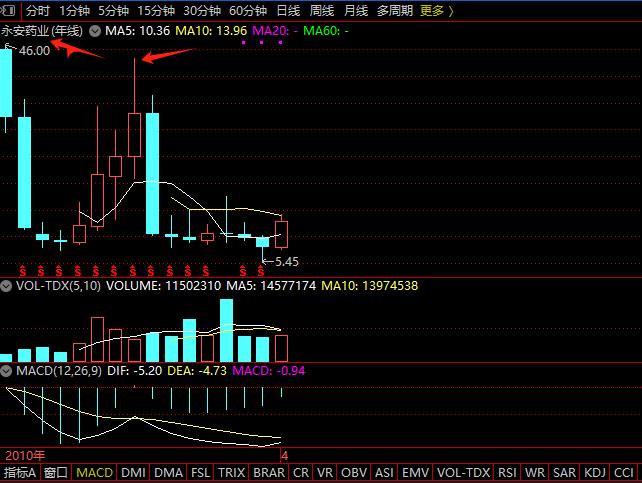
Task: Click the MA20 label in magenta
Action: 275,31
